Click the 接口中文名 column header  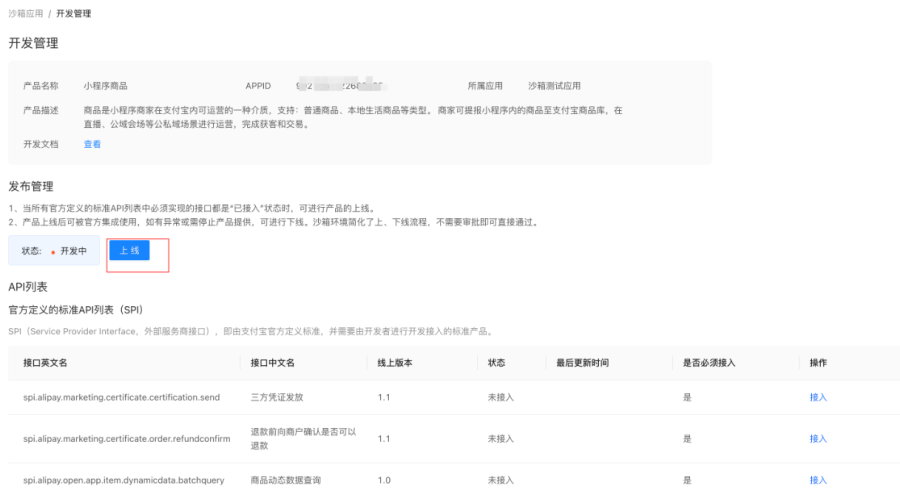(273, 363)
